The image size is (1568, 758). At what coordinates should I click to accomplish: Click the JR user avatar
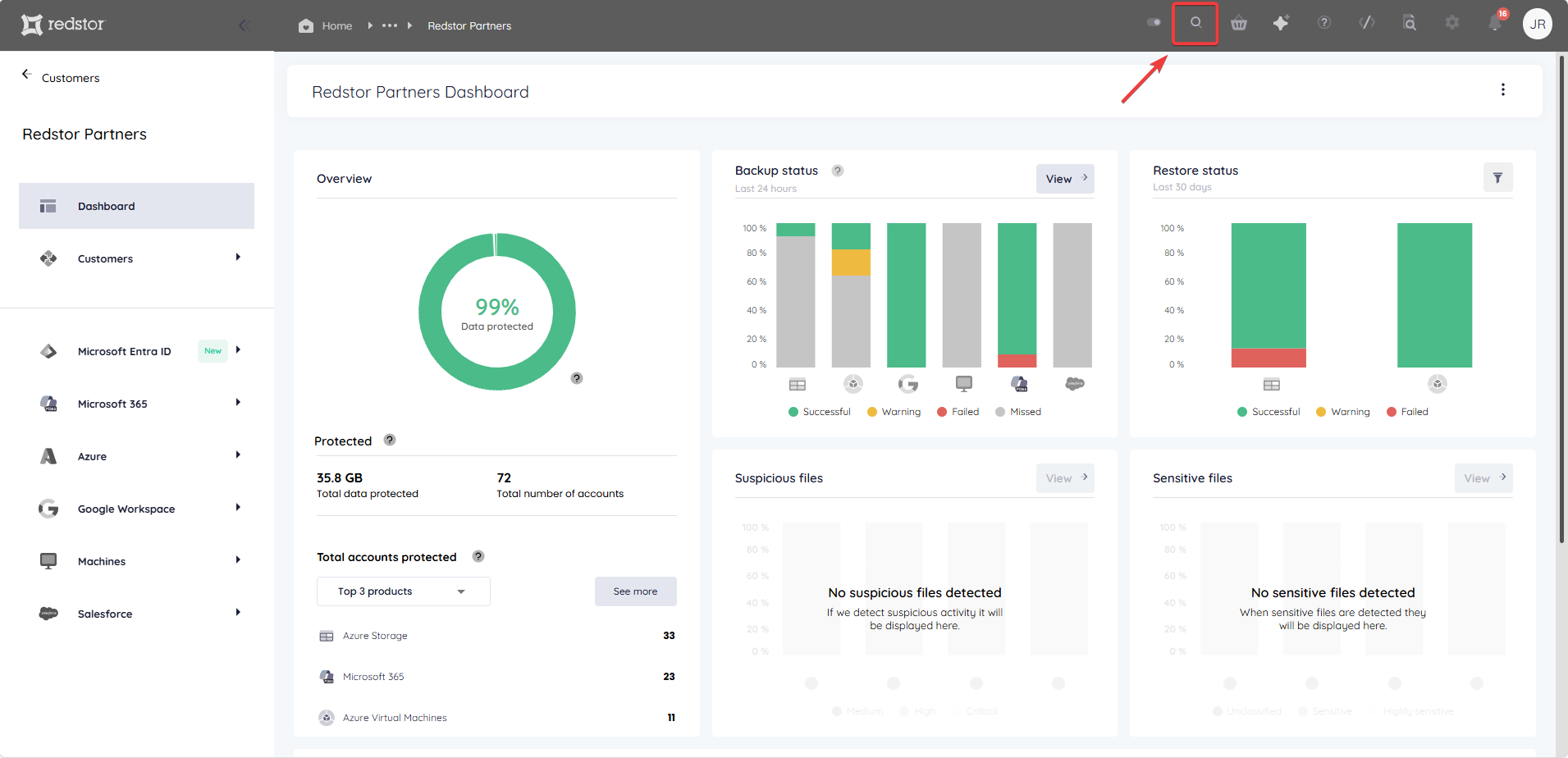pos(1538,24)
